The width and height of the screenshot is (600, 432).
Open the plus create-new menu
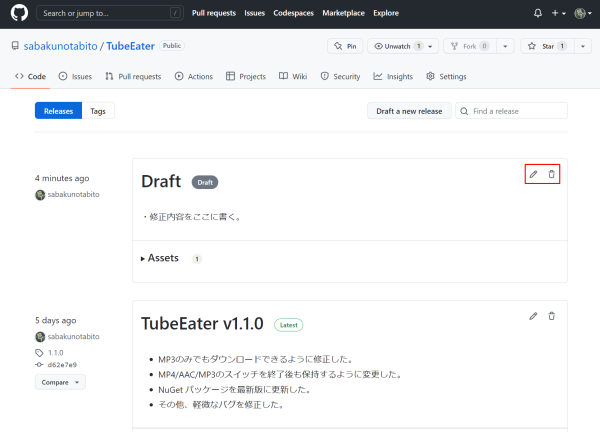click(558, 13)
